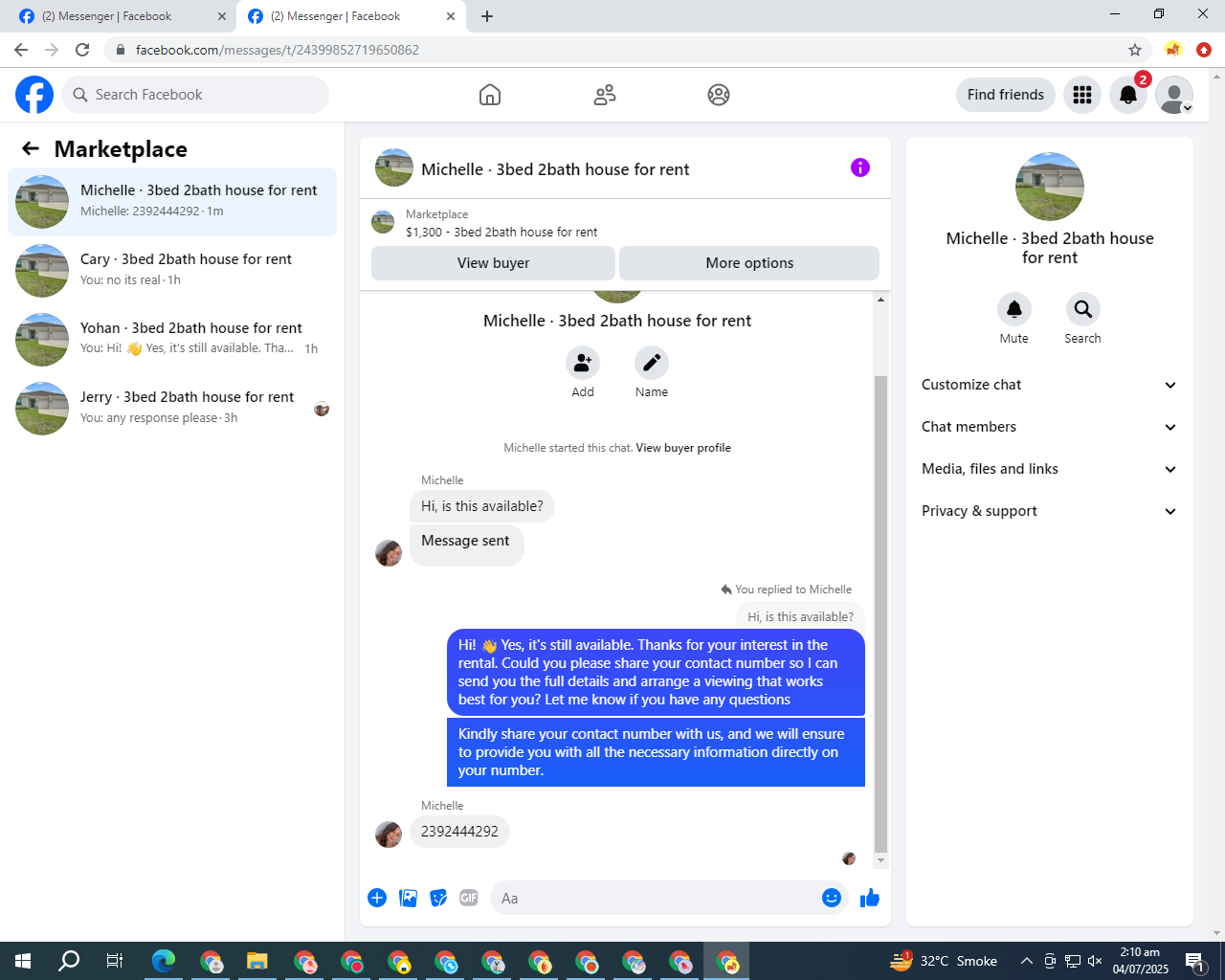Click the chat scrollbar down arrow
This screenshot has height=980, width=1225.
pyautogui.click(x=880, y=860)
